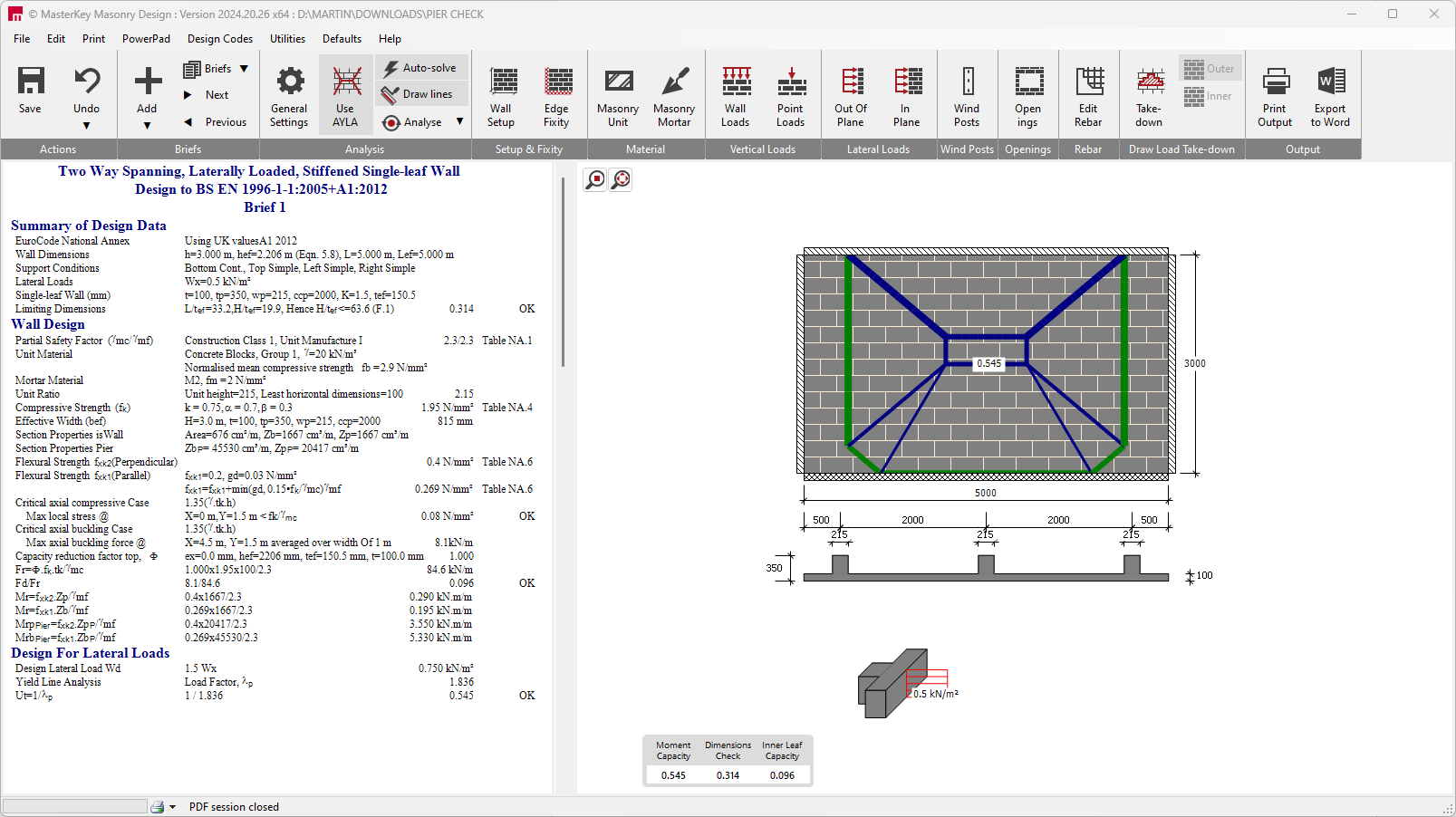Open the Design Codes menu
This screenshot has width=1456, height=817.
tap(220, 39)
